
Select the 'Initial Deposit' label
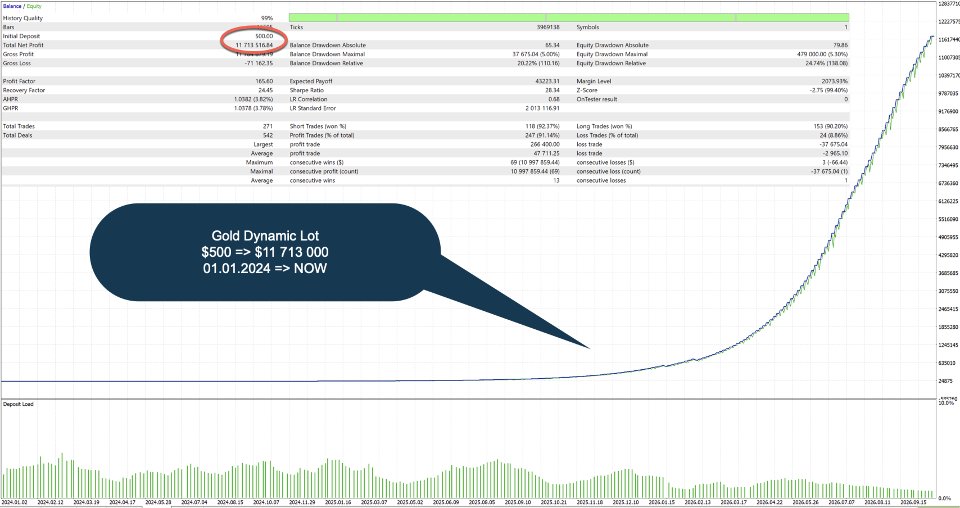point(21,36)
